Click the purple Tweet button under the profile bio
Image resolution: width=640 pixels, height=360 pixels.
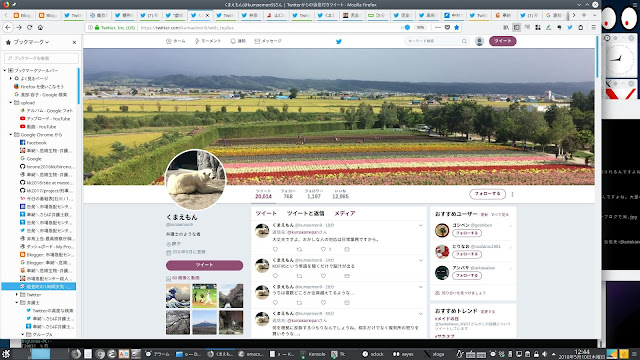(x=204, y=265)
